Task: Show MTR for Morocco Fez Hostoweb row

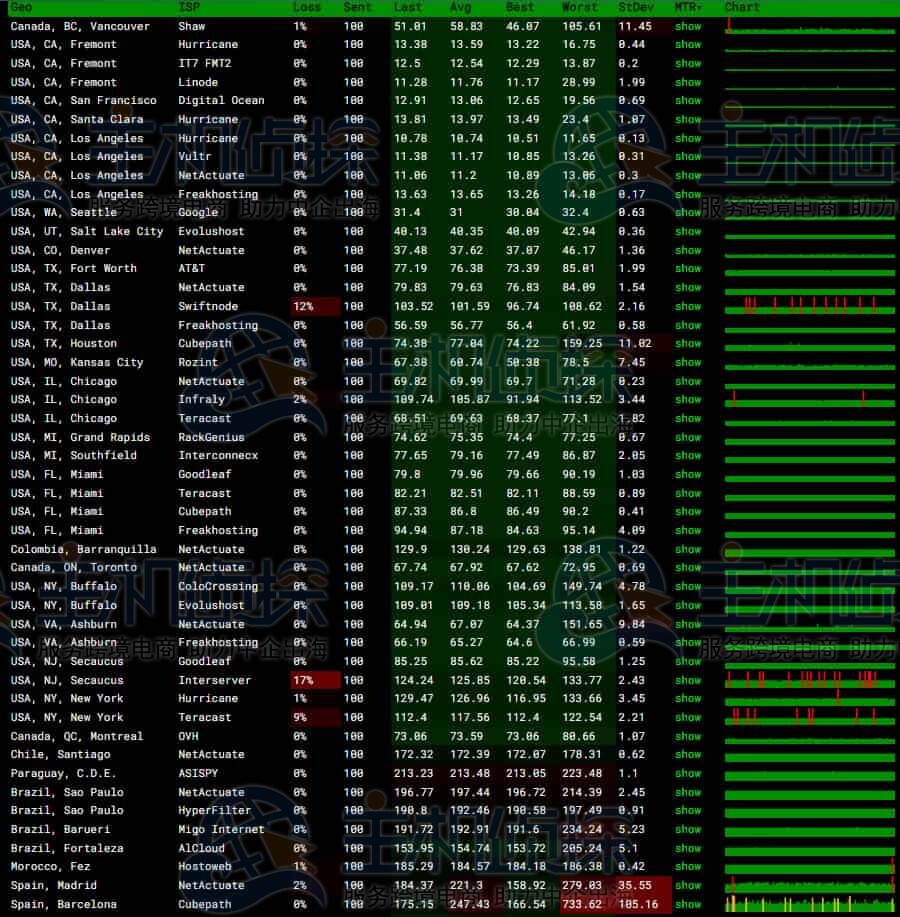Action: [x=688, y=867]
